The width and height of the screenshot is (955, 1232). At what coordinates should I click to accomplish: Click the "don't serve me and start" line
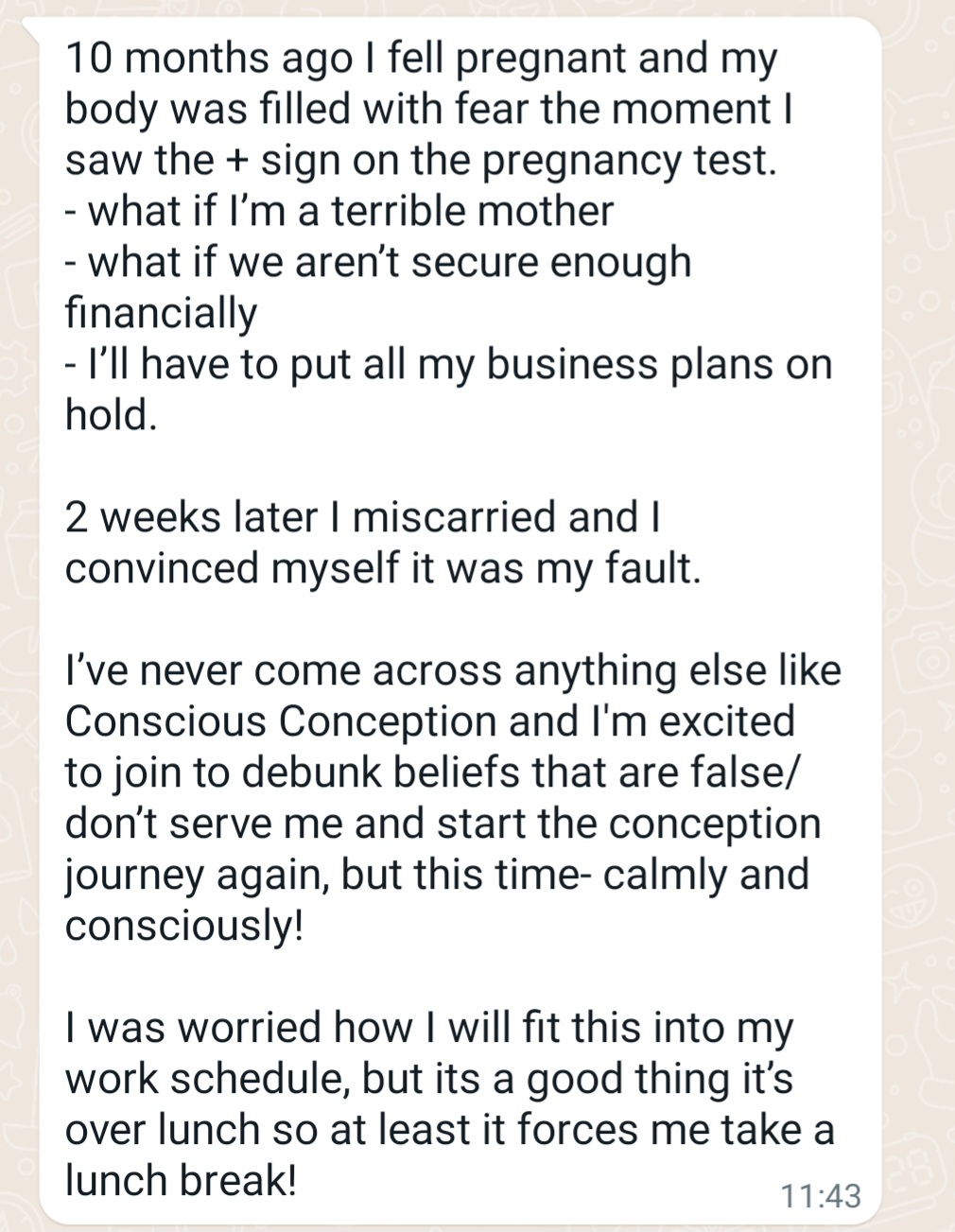443,824
